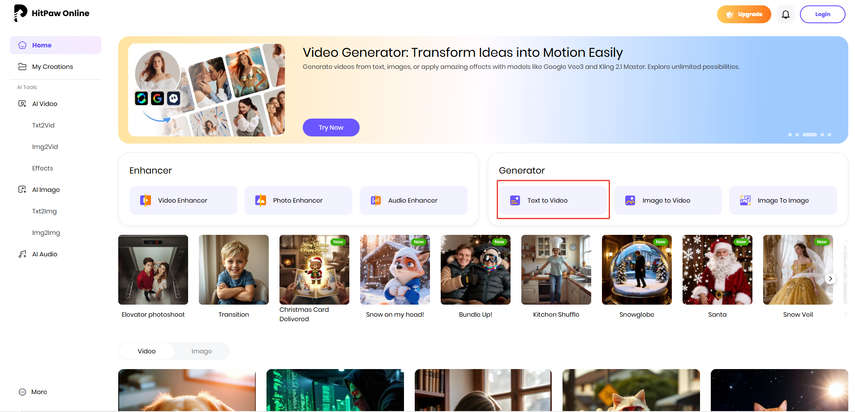
Task: Click the Image To Image icon
Action: coord(745,201)
